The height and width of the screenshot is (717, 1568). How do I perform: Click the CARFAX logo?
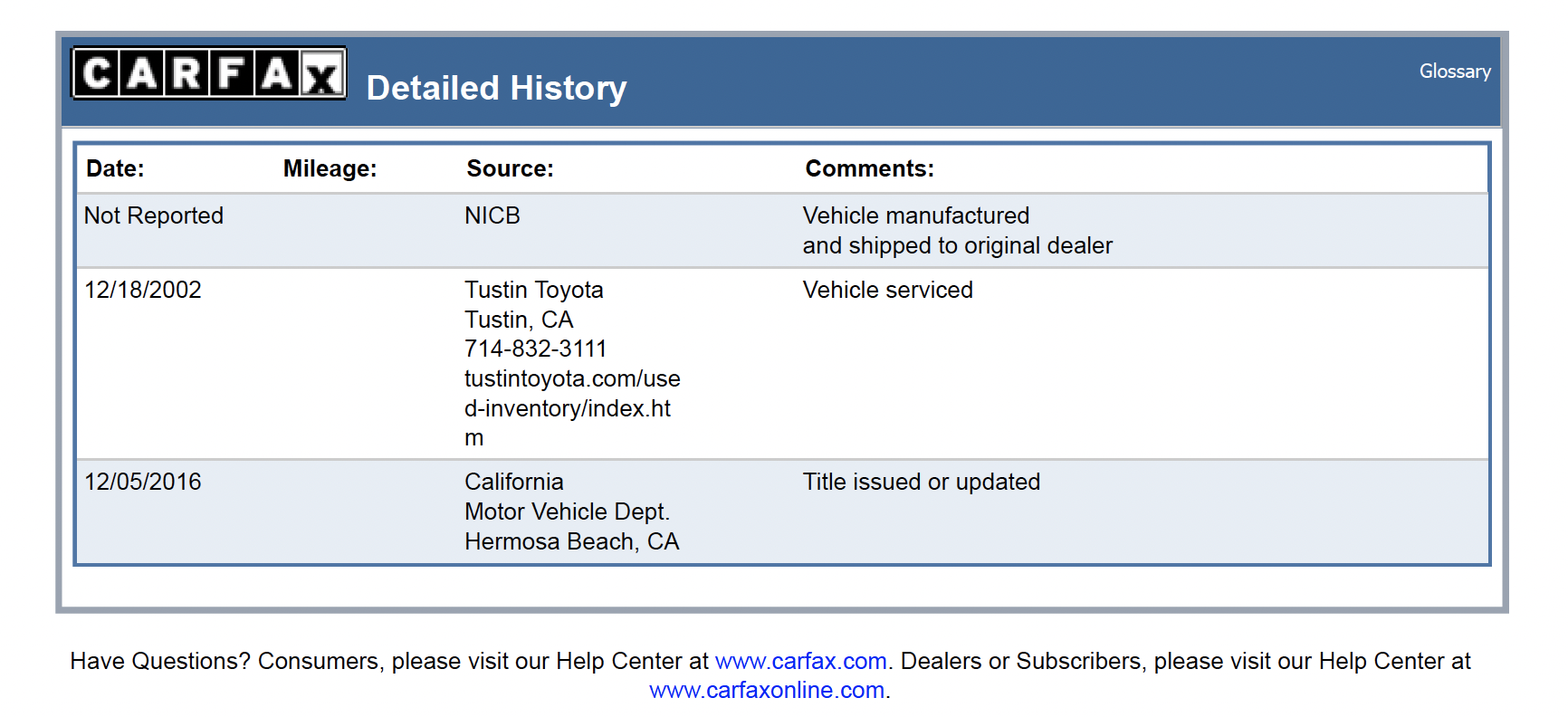209,73
